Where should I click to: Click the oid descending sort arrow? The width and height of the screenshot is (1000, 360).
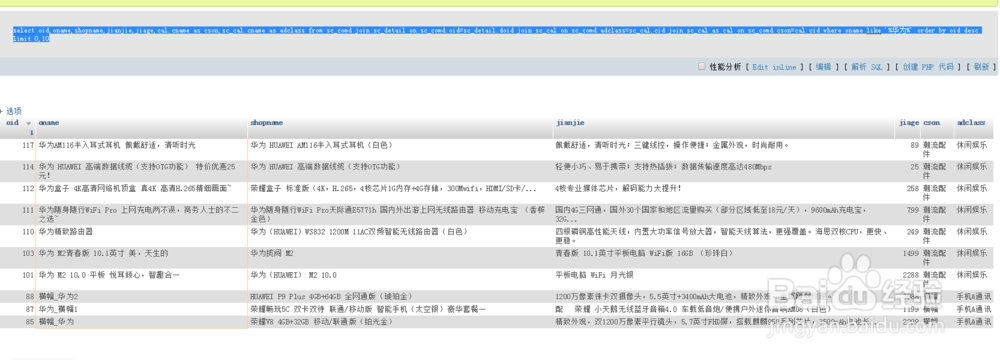[29, 123]
